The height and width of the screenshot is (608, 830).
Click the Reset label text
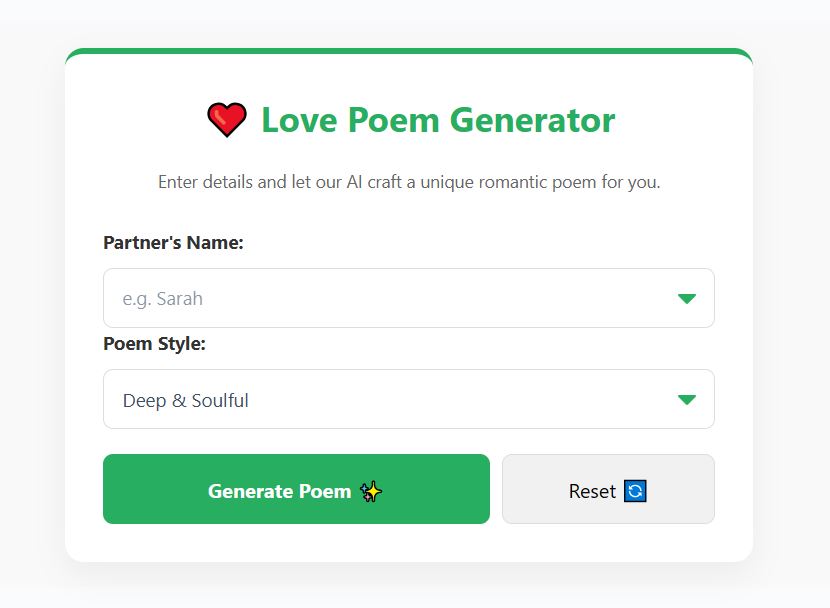593,490
